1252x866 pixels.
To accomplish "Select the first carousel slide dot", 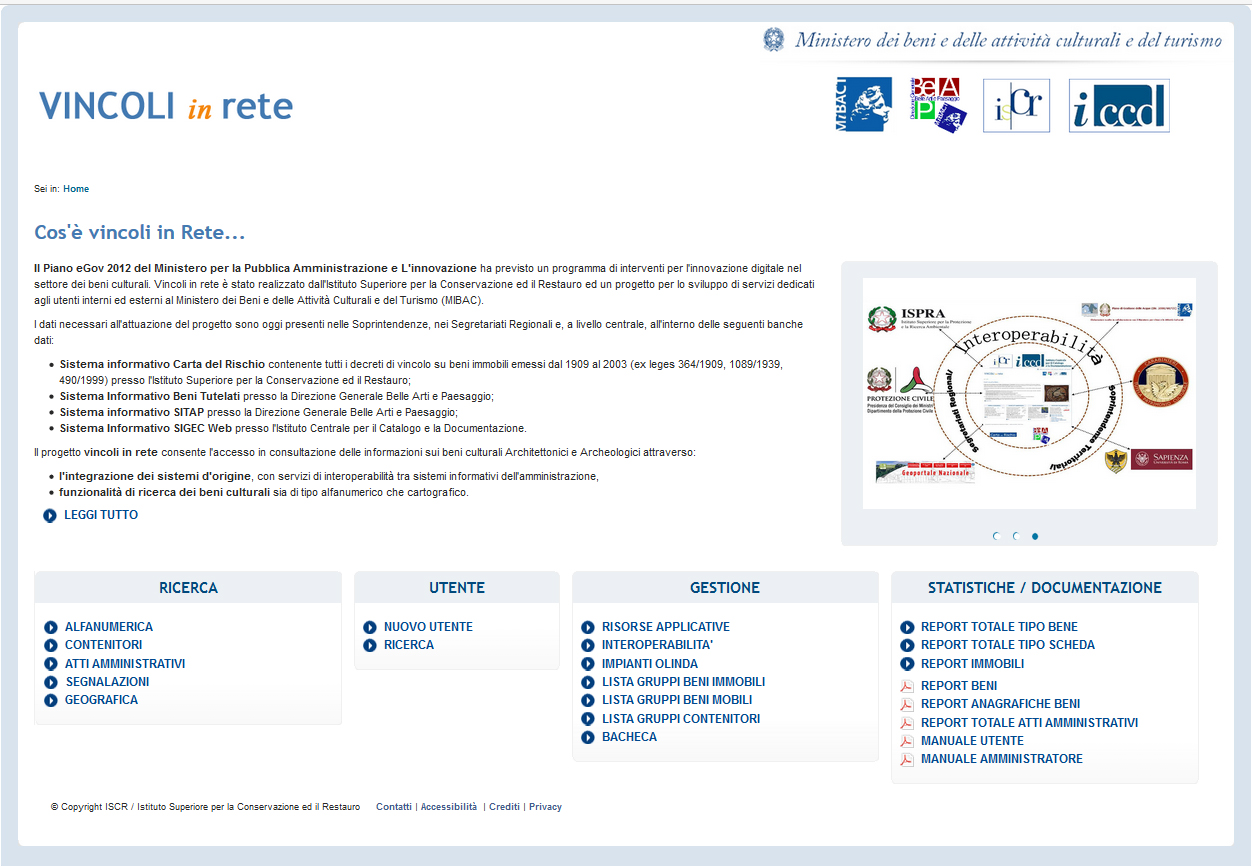I will click(996, 536).
